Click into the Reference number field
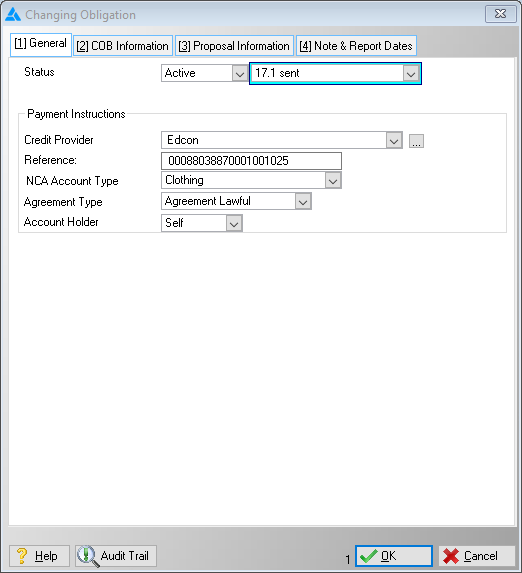 (251, 161)
